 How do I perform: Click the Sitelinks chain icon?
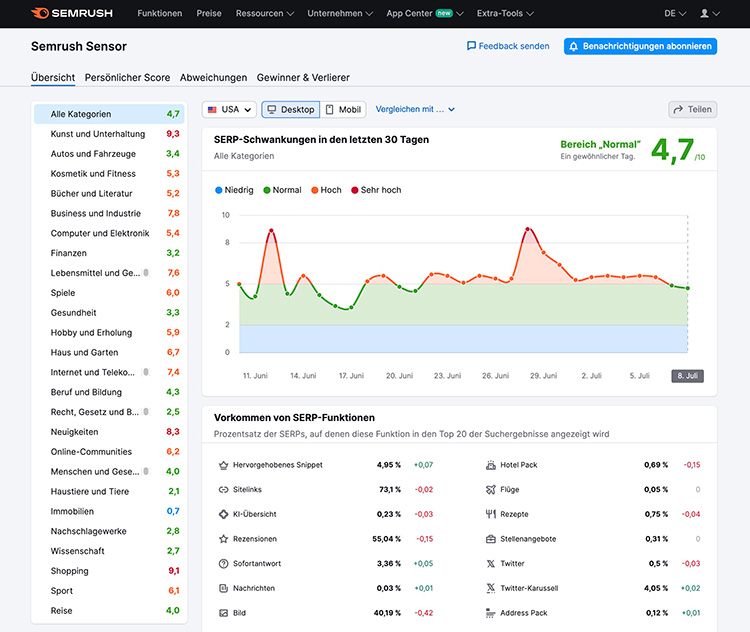pyautogui.click(x=223, y=489)
